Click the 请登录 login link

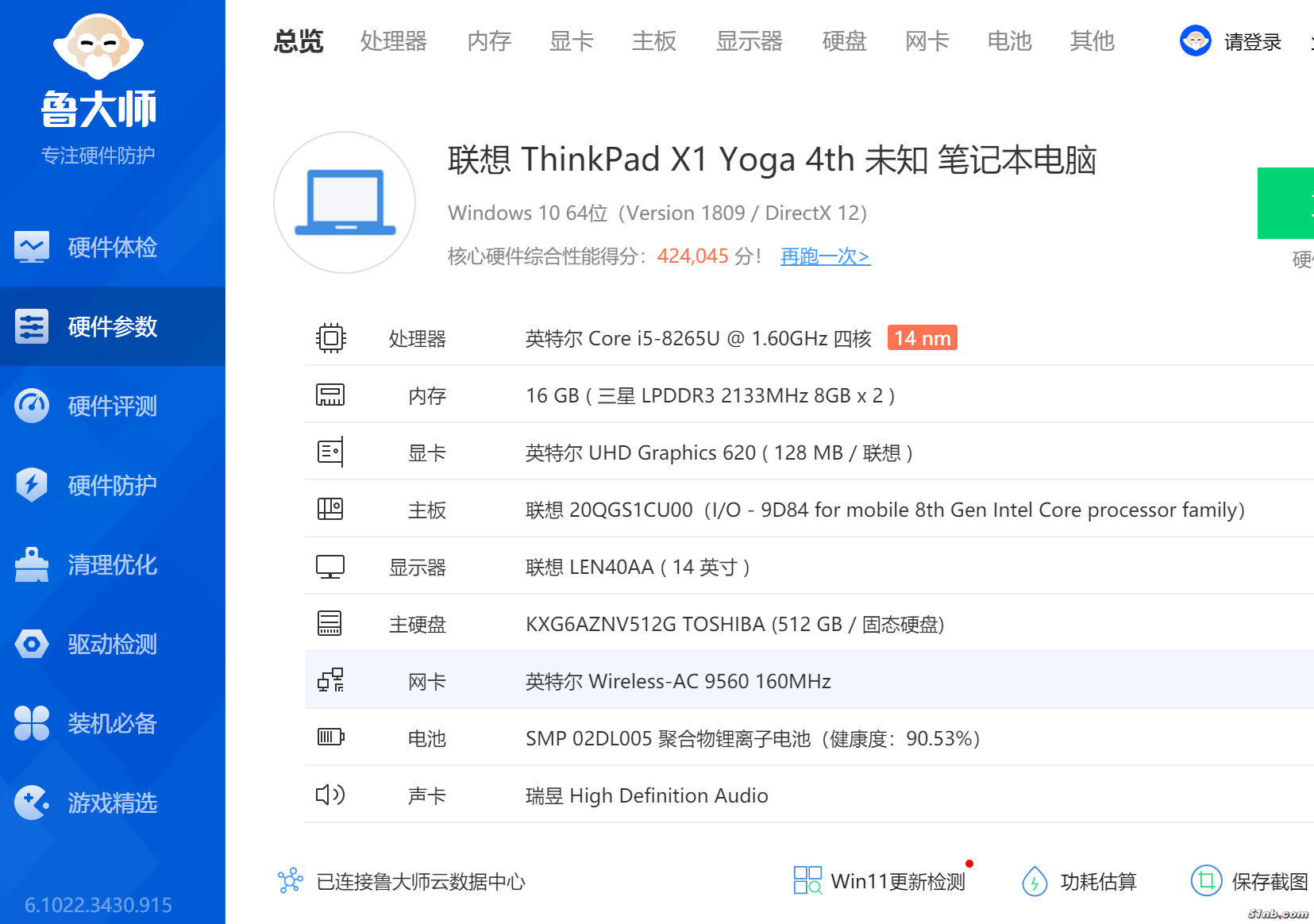coord(1252,42)
